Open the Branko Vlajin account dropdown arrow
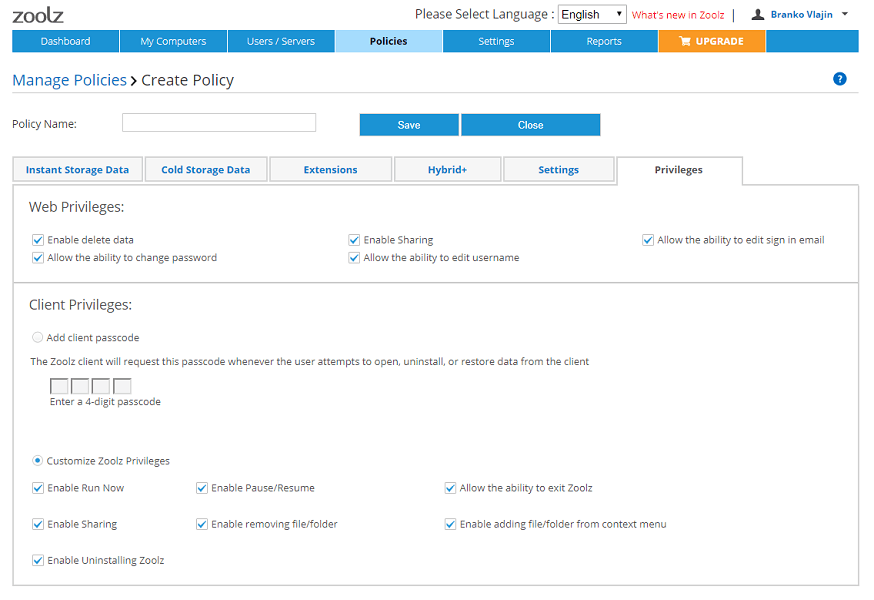874x600 pixels. (845, 14)
